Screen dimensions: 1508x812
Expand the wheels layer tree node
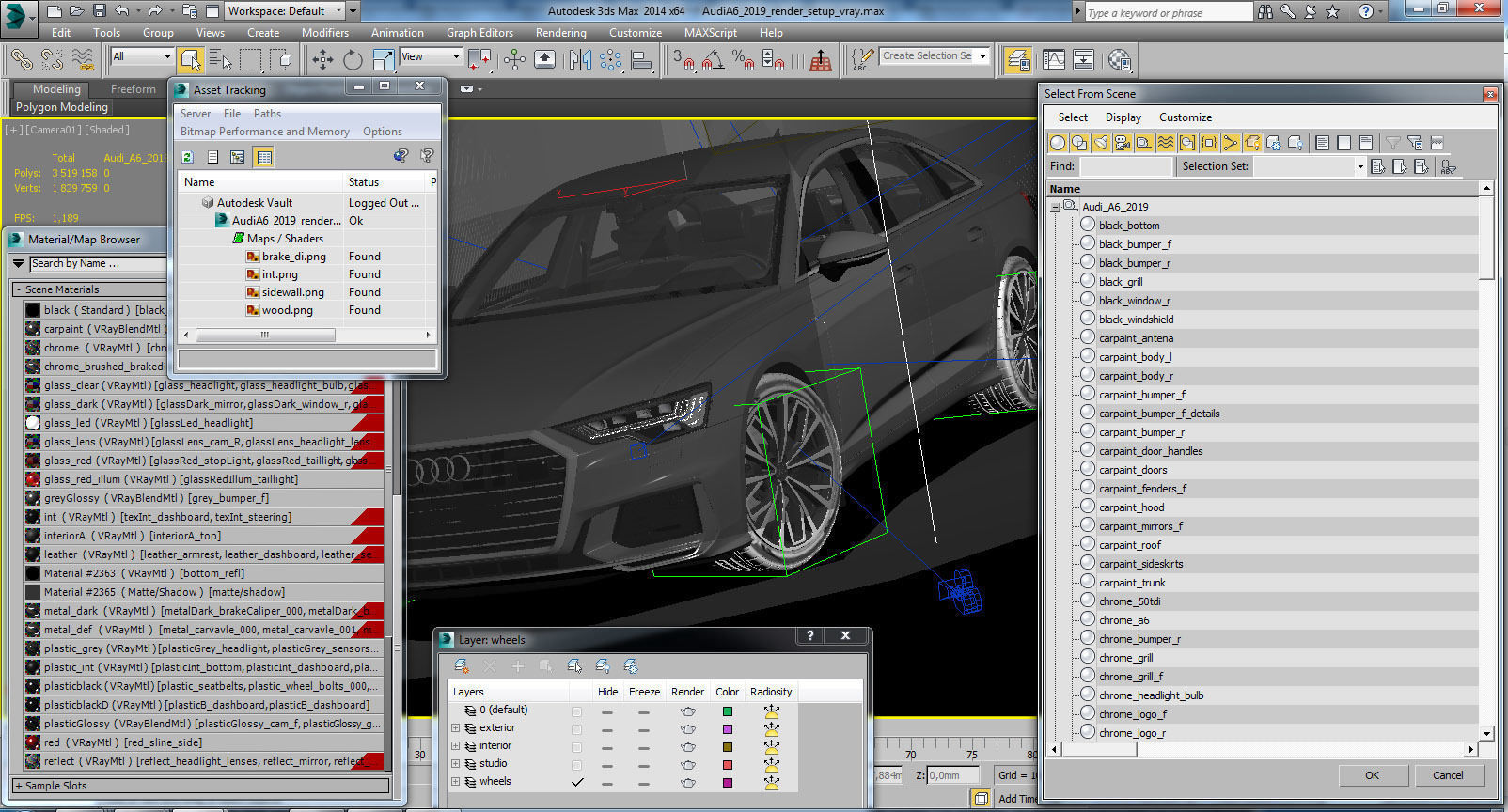(x=456, y=782)
